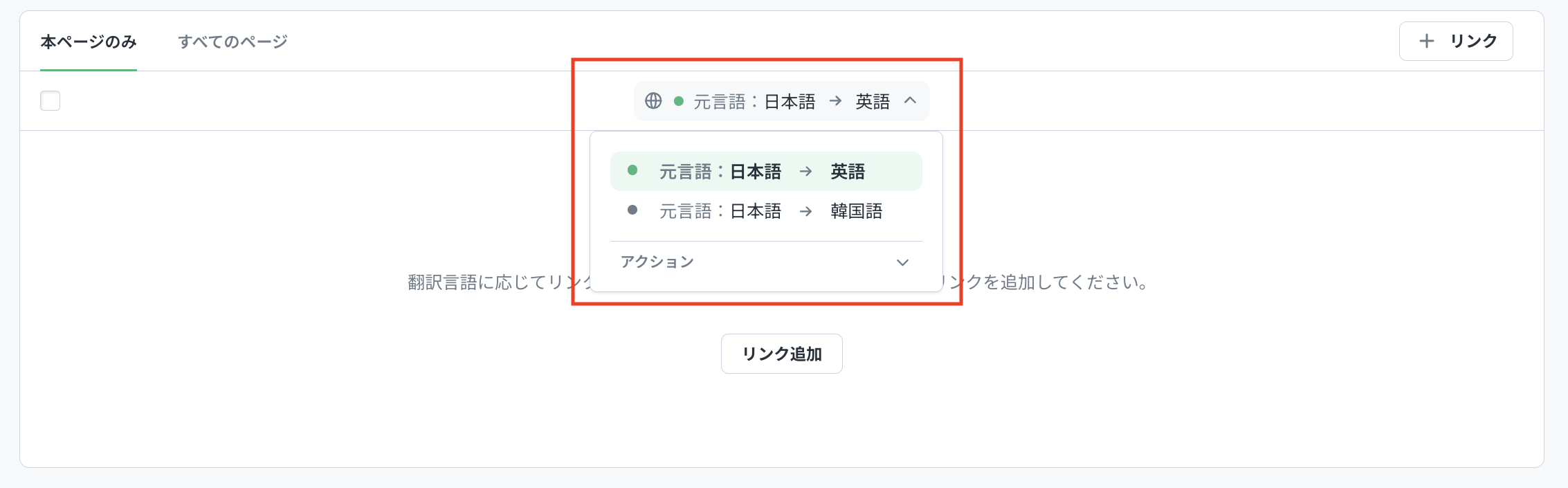Click the green status dot next to the globe

[x=679, y=101]
